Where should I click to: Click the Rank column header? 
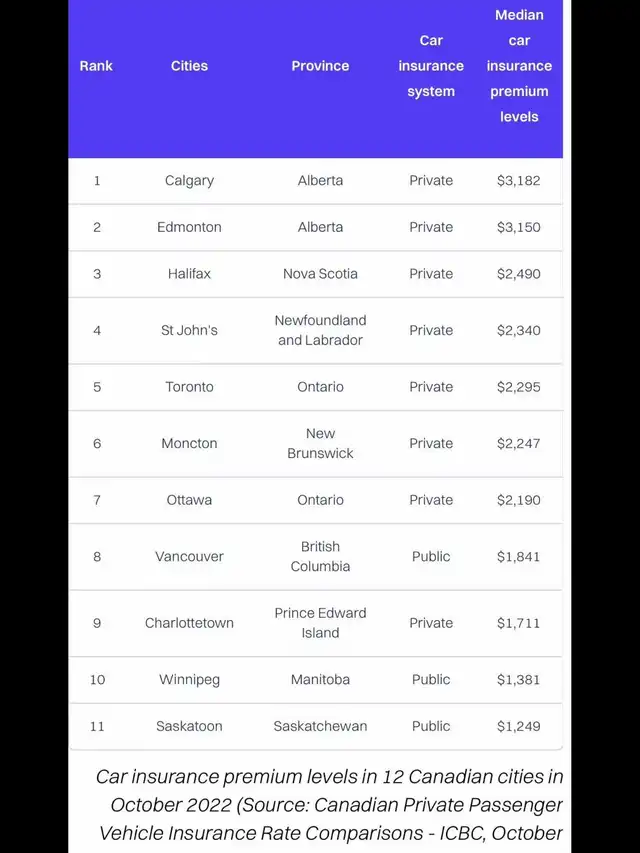pyautogui.click(x=96, y=66)
